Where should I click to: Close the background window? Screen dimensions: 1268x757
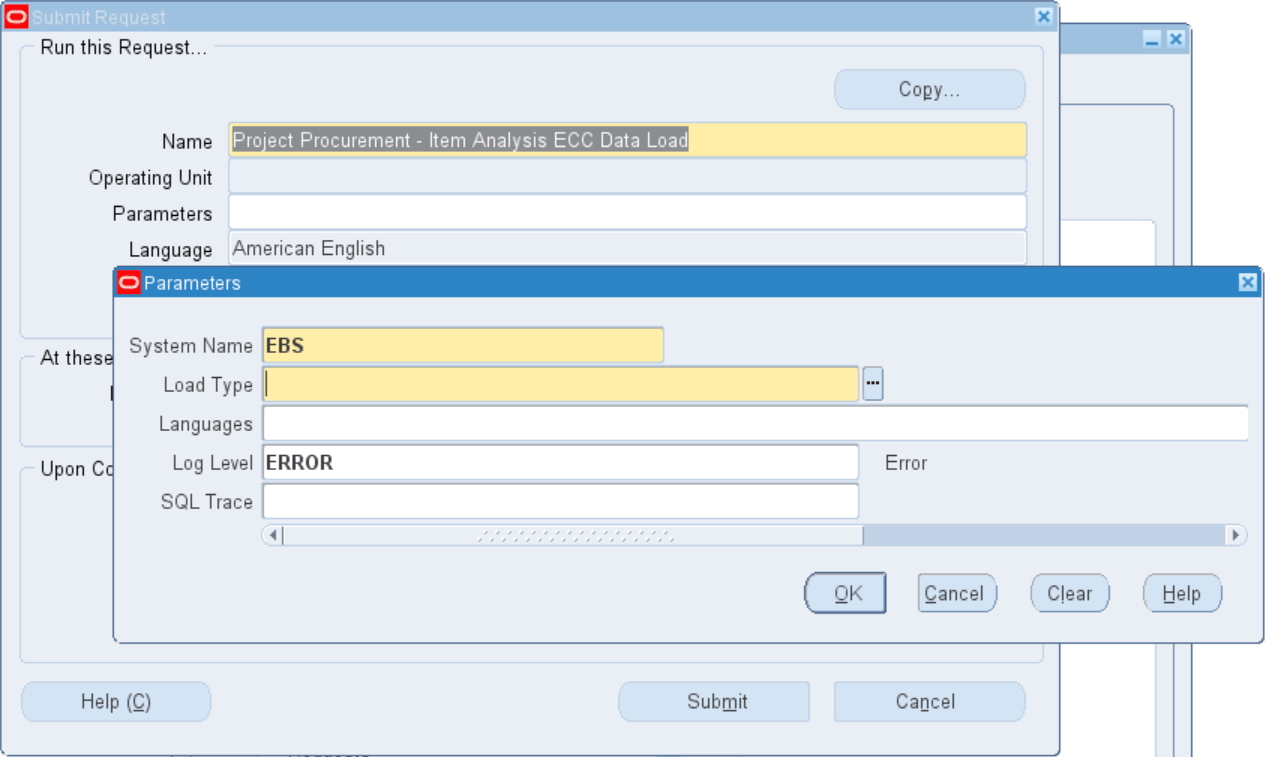coord(1176,39)
